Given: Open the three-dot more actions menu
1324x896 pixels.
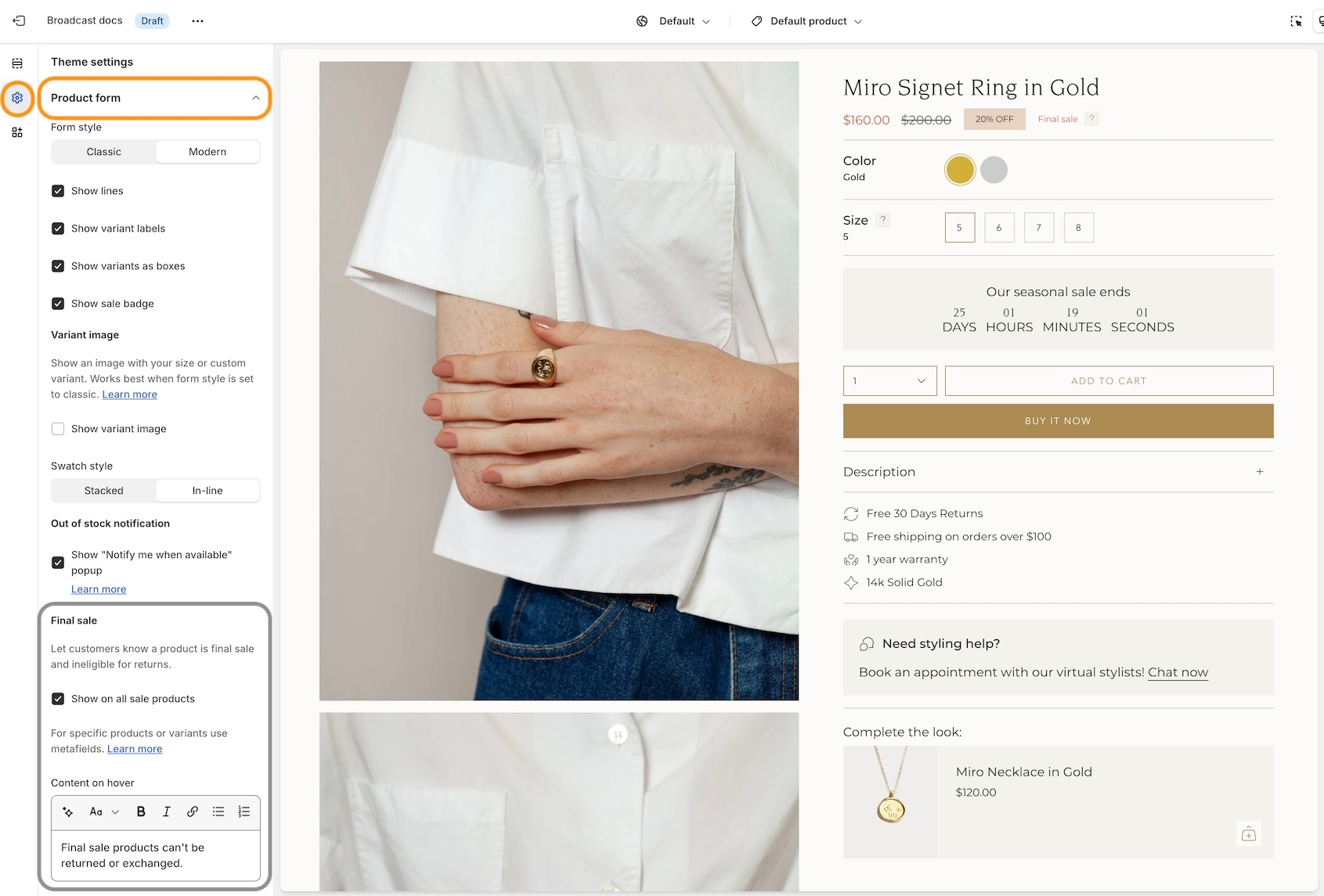Looking at the screenshot, I should pos(197,21).
